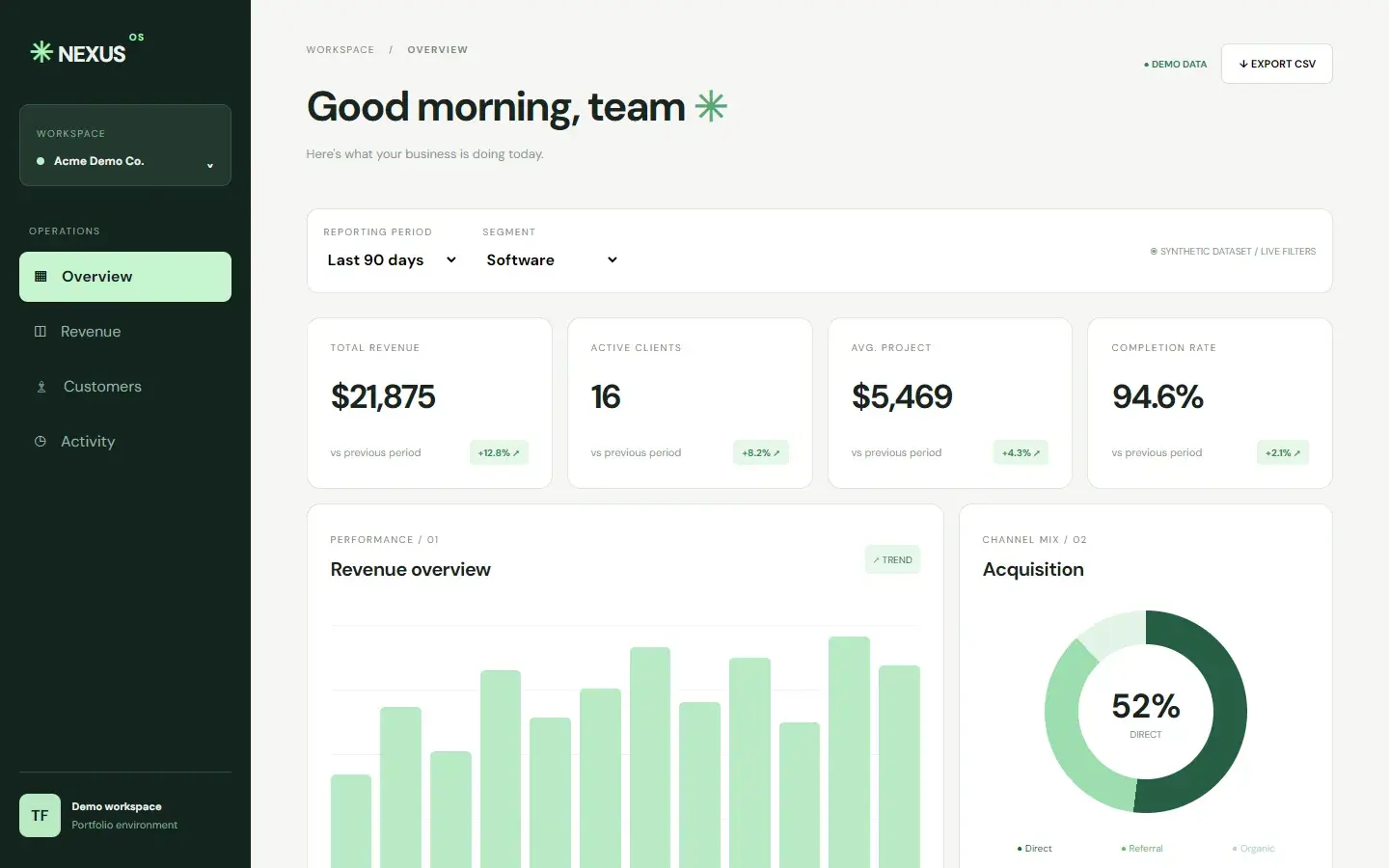Click the Revenue overview heading
The height and width of the screenshot is (868, 1389).
410,570
